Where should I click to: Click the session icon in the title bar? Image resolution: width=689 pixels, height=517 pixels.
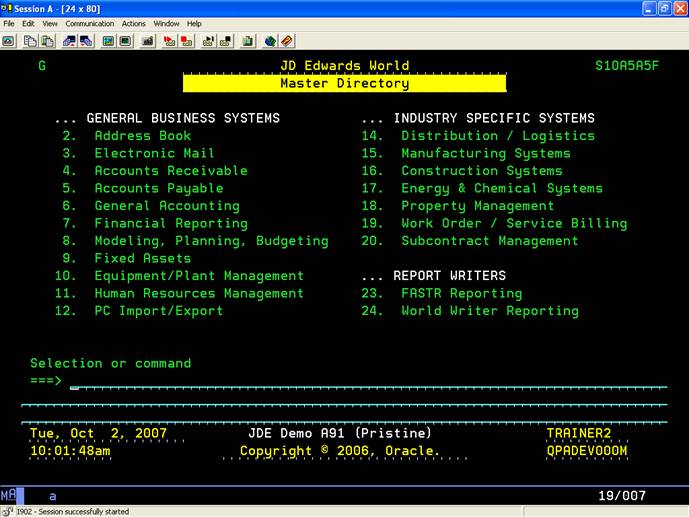coord(6,8)
